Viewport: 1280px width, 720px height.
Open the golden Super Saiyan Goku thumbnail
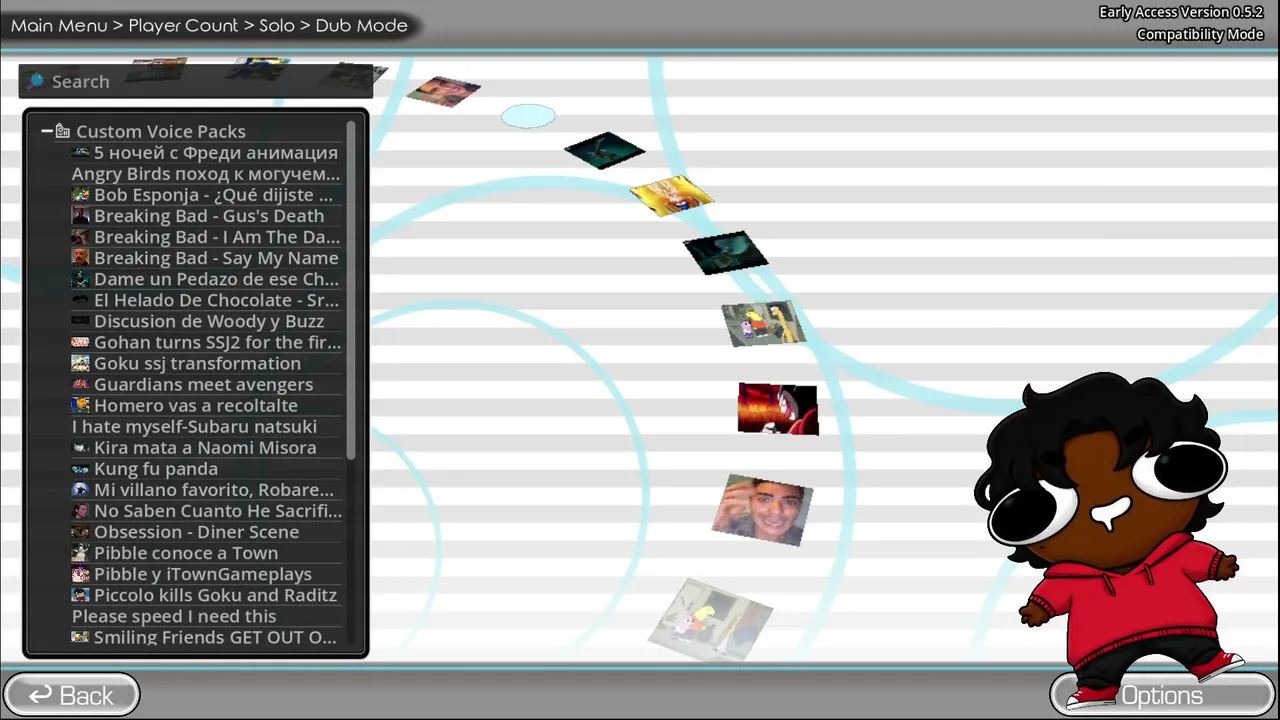coord(671,196)
